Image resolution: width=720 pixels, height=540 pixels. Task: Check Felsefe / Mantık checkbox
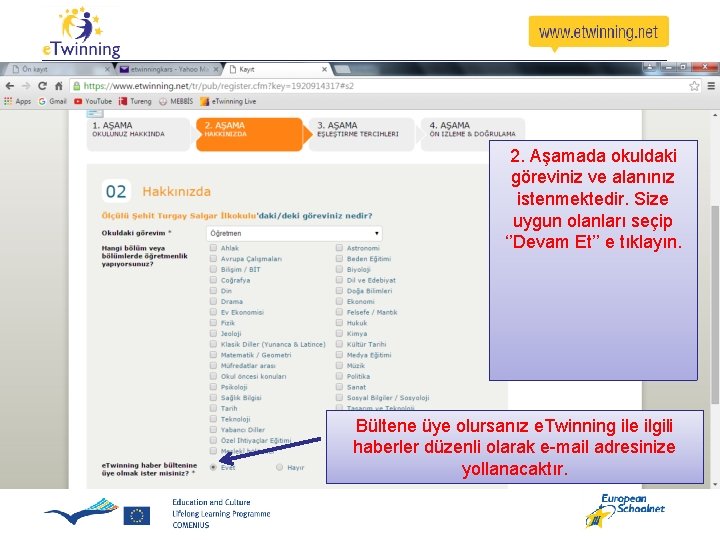[x=339, y=312]
